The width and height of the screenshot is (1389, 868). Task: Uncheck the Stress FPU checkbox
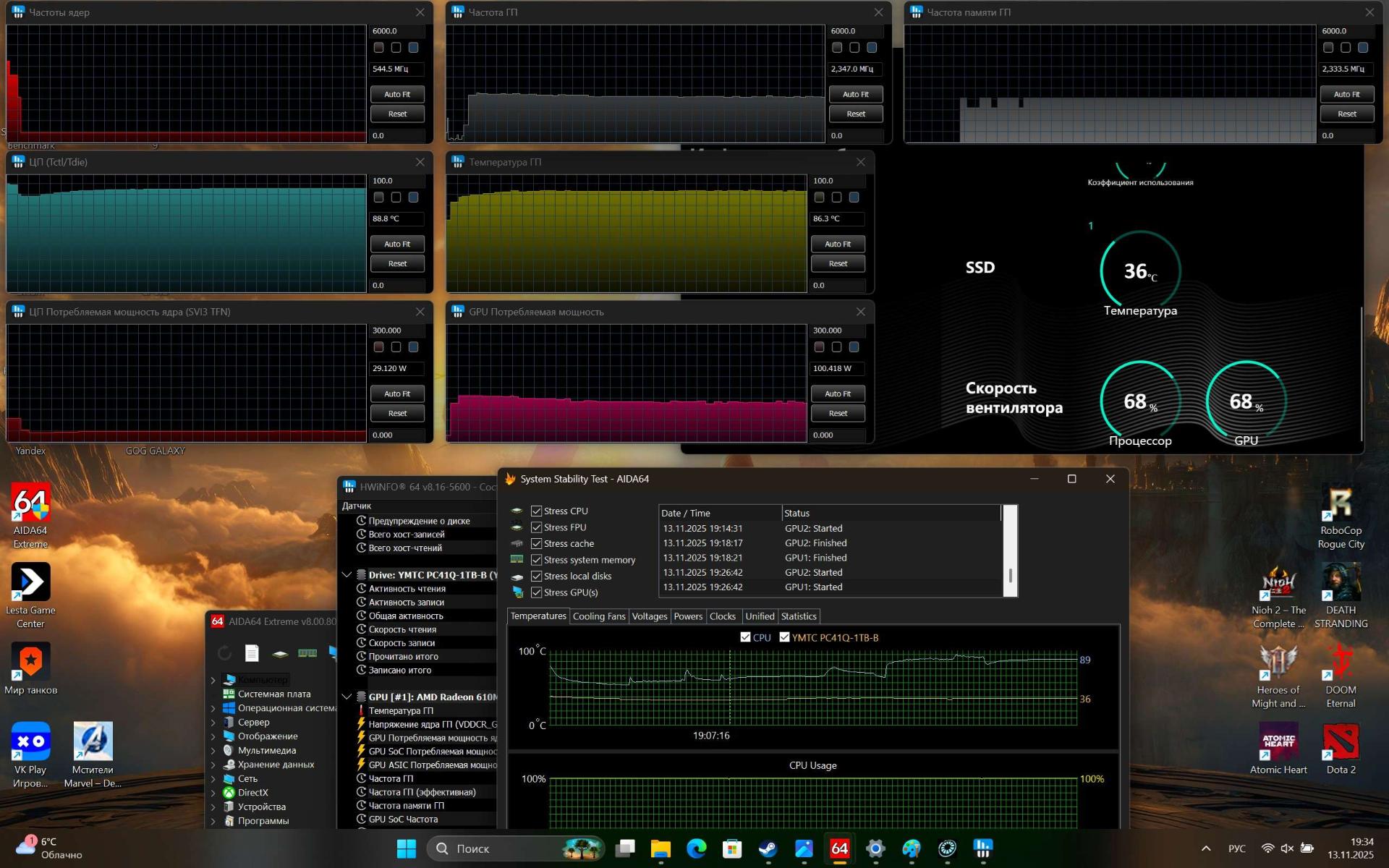point(536,527)
